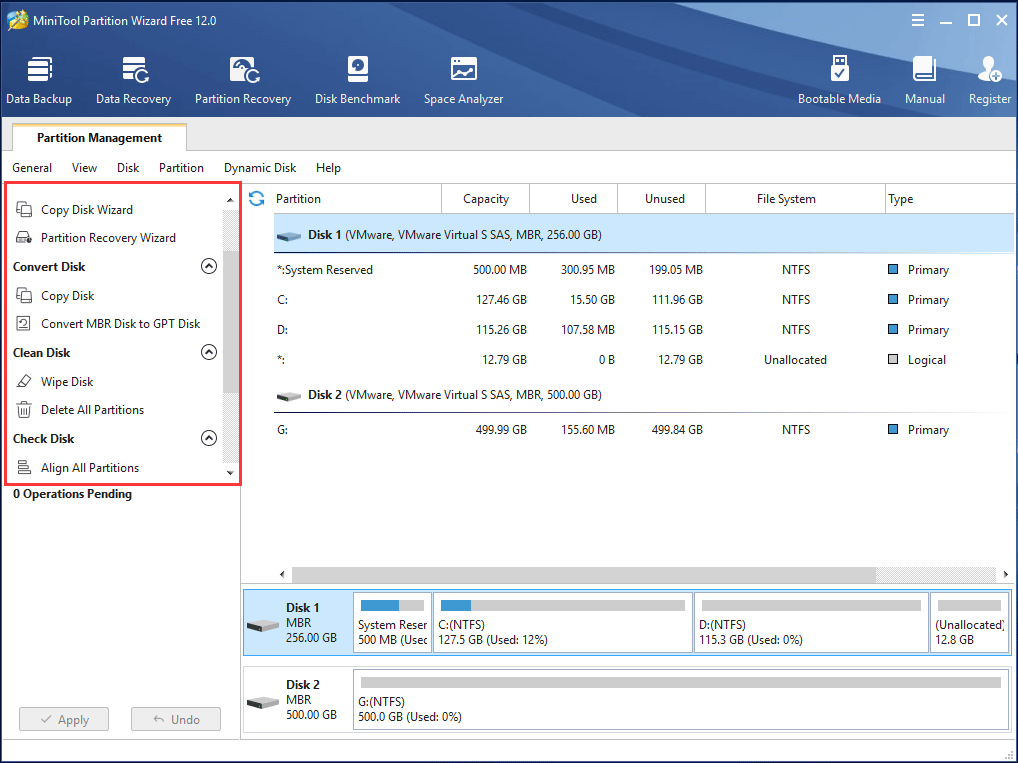
Task: Sort by the Unused column header
Action: (x=662, y=199)
